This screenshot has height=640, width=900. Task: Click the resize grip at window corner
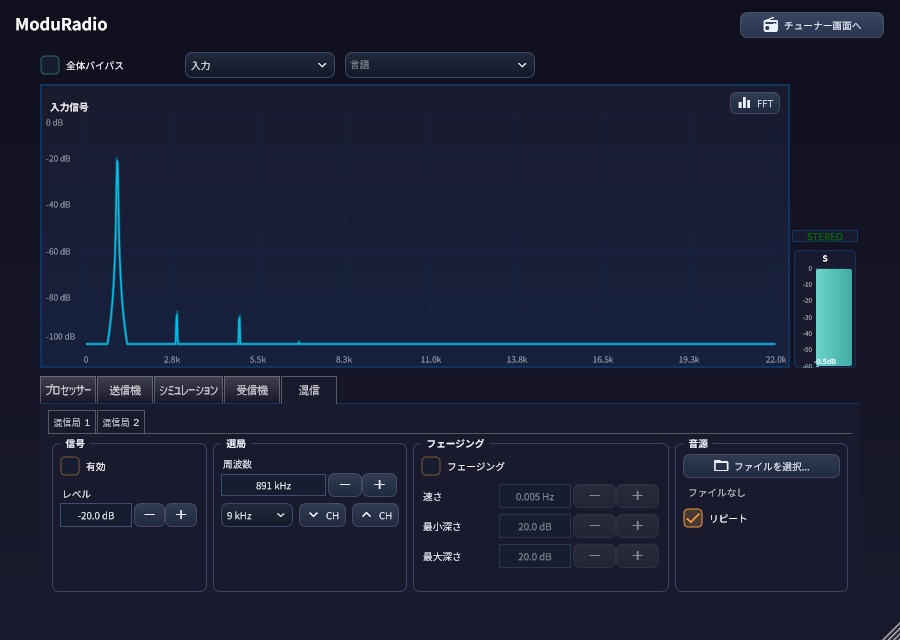(x=890, y=630)
